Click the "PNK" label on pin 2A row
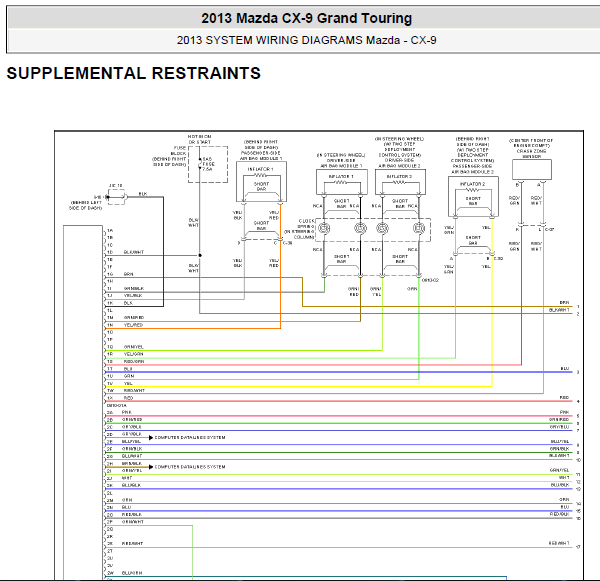The height and width of the screenshot is (581, 600). tap(127, 412)
